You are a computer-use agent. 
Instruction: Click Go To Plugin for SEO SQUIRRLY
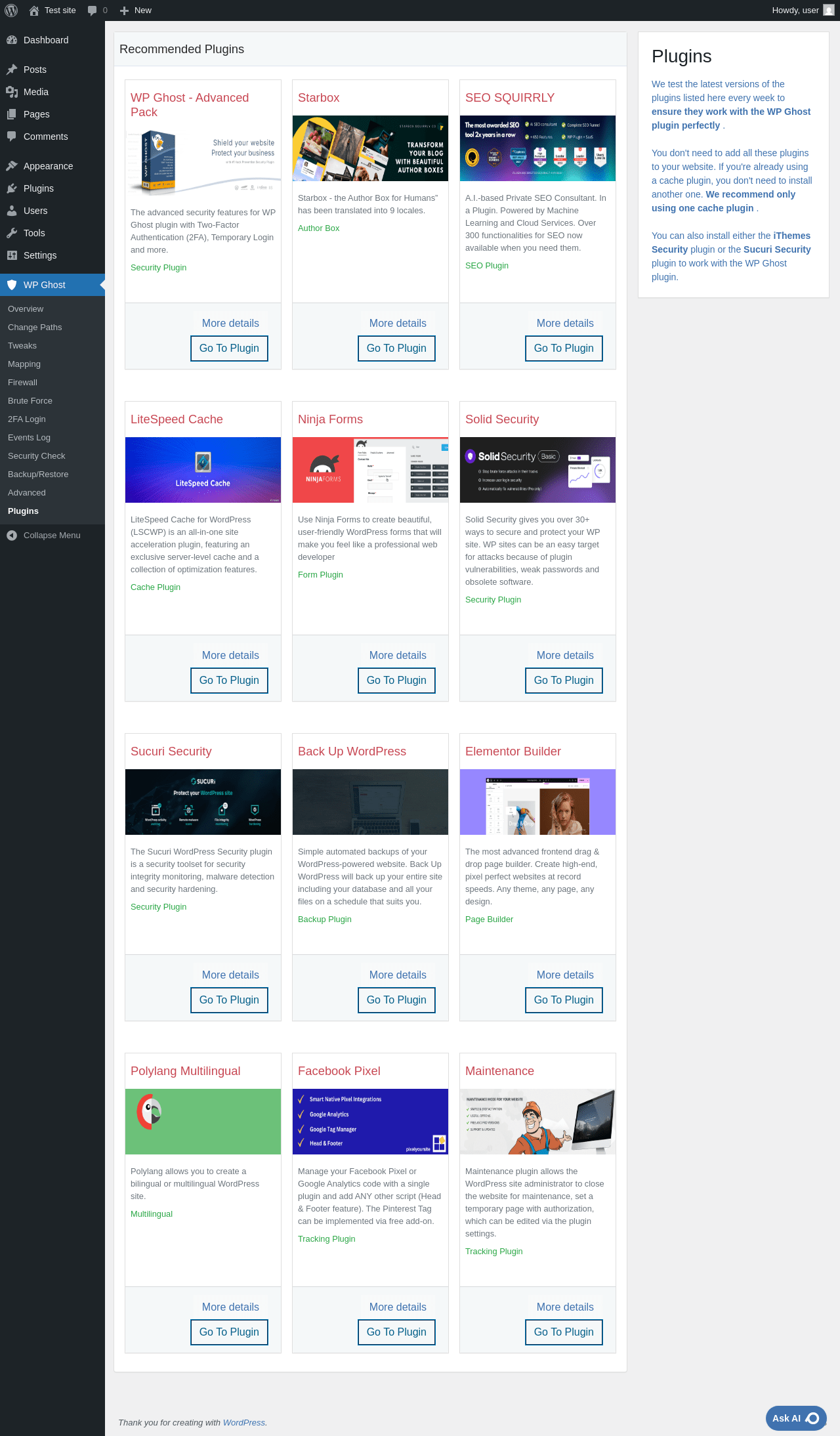pyautogui.click(x=564, y=348)
